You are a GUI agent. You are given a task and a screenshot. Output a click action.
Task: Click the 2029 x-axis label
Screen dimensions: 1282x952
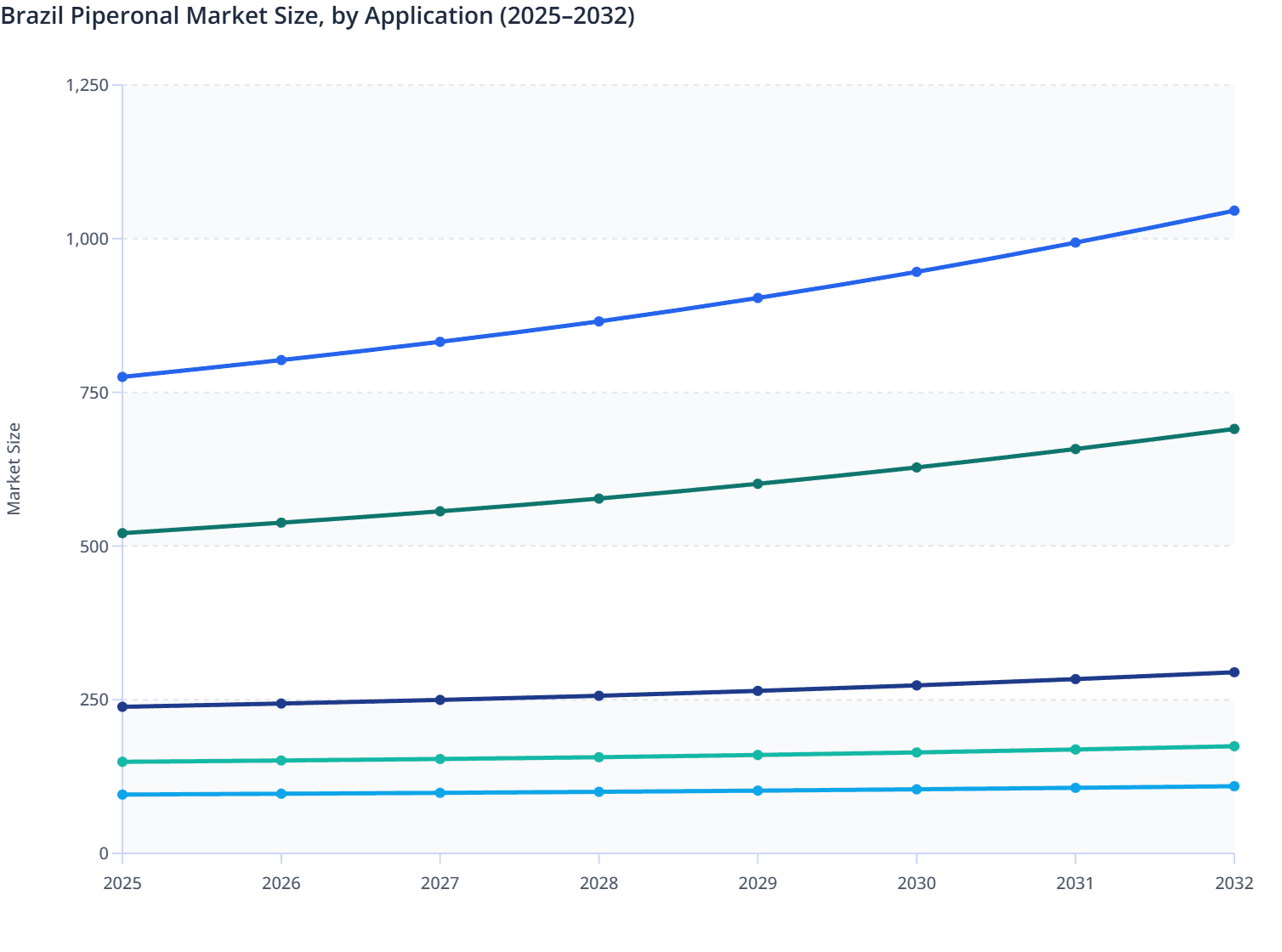(757, 883)
